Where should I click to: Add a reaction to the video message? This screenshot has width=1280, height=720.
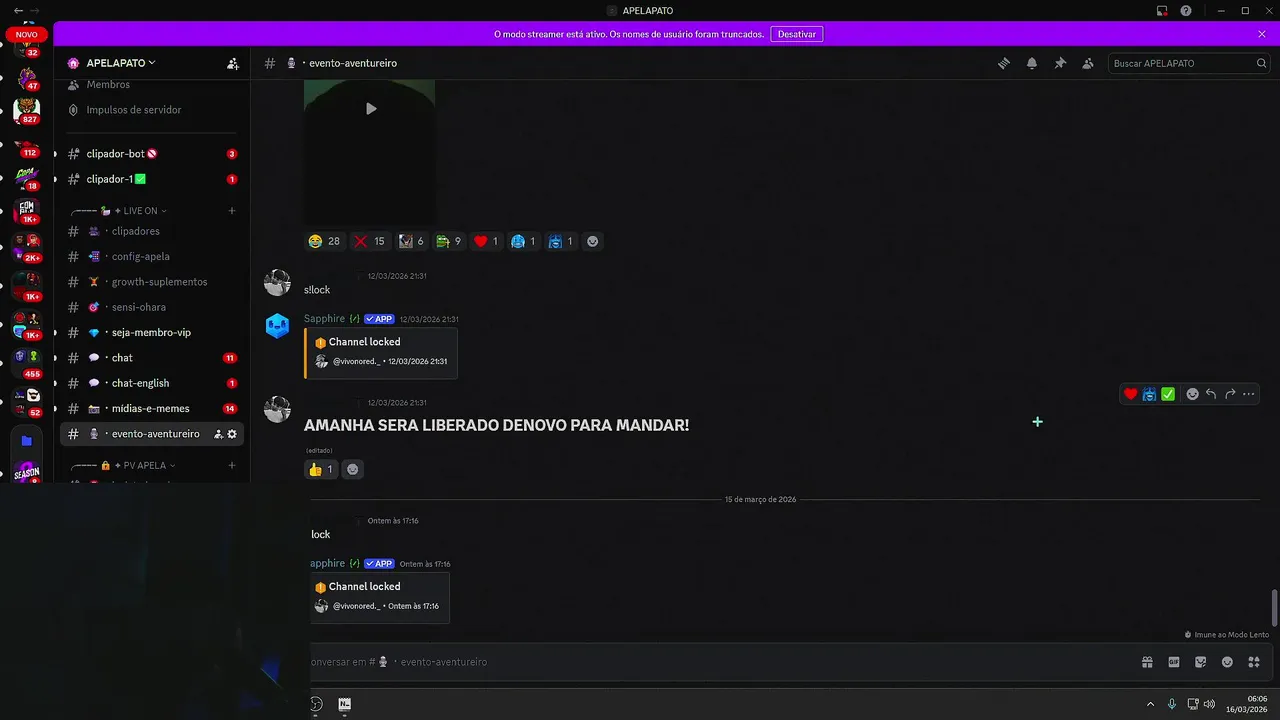593,241
